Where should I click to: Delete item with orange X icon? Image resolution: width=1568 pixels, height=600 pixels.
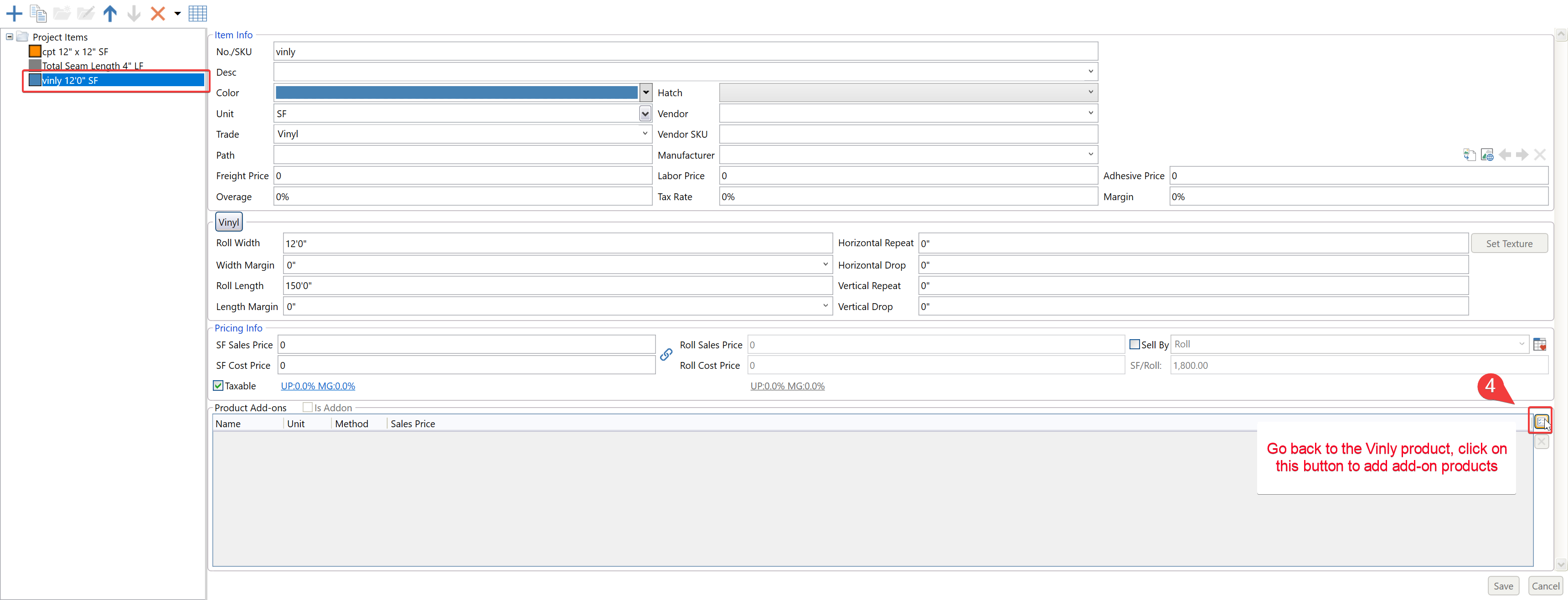point(158,13)
